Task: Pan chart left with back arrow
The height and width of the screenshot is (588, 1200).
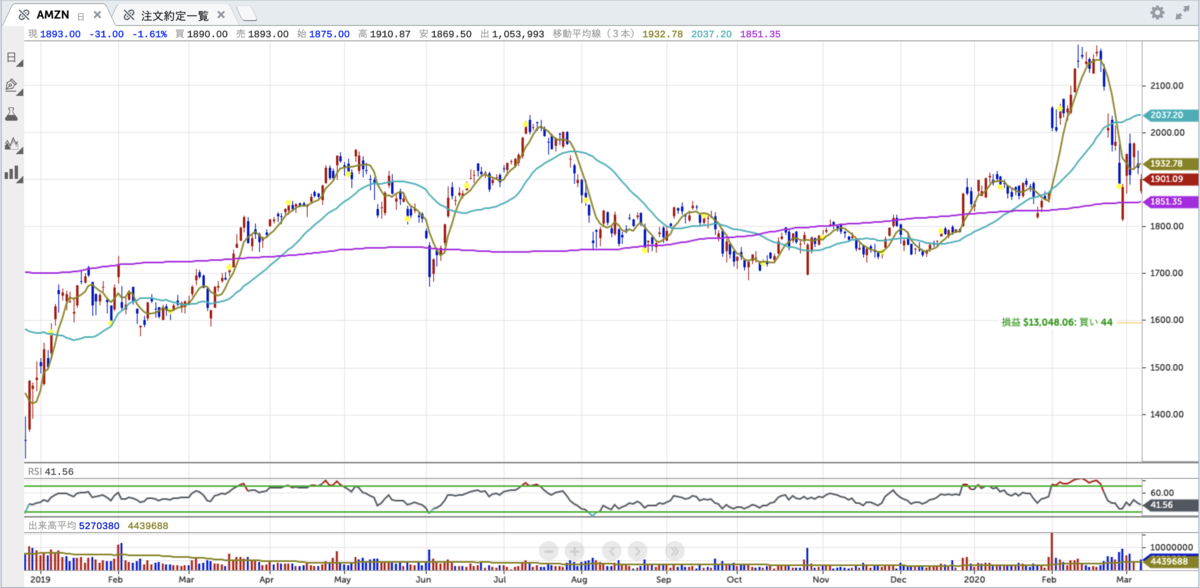Action: coord(612,550)
